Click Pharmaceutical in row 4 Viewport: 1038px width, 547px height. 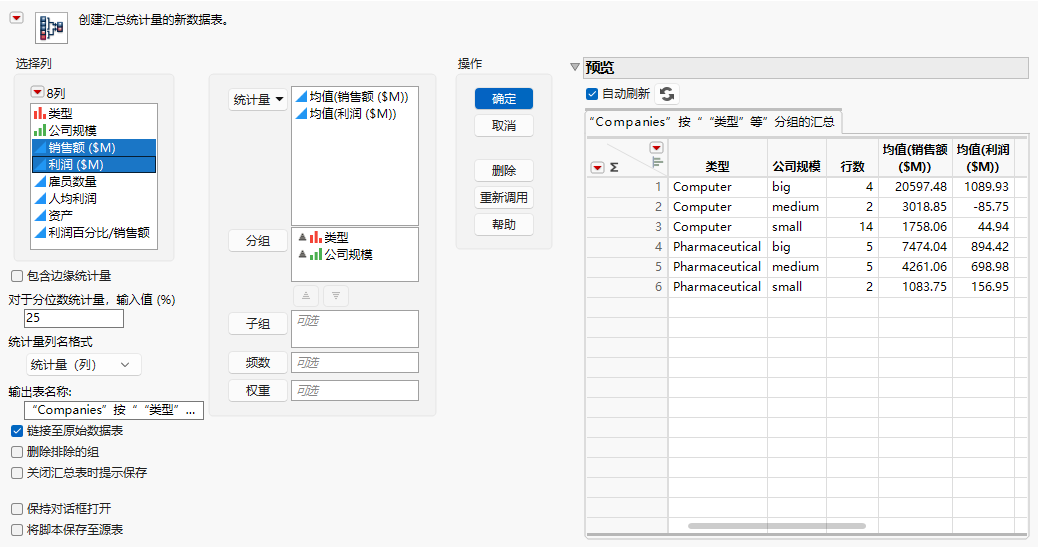pyautogui.click(x=717, y=246)
